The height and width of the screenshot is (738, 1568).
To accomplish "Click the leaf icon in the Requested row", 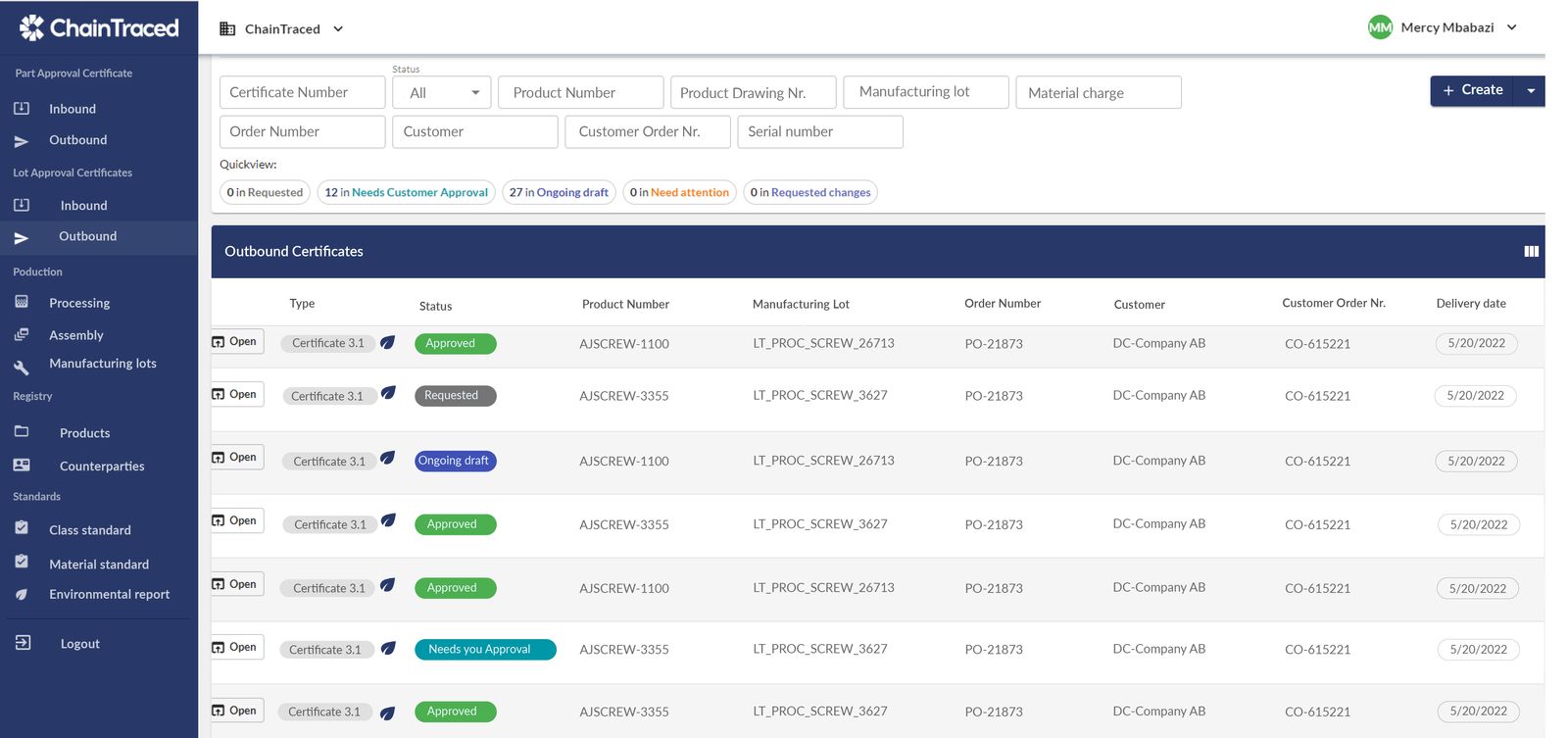I will pyautogui.click(x=388, y=393).
